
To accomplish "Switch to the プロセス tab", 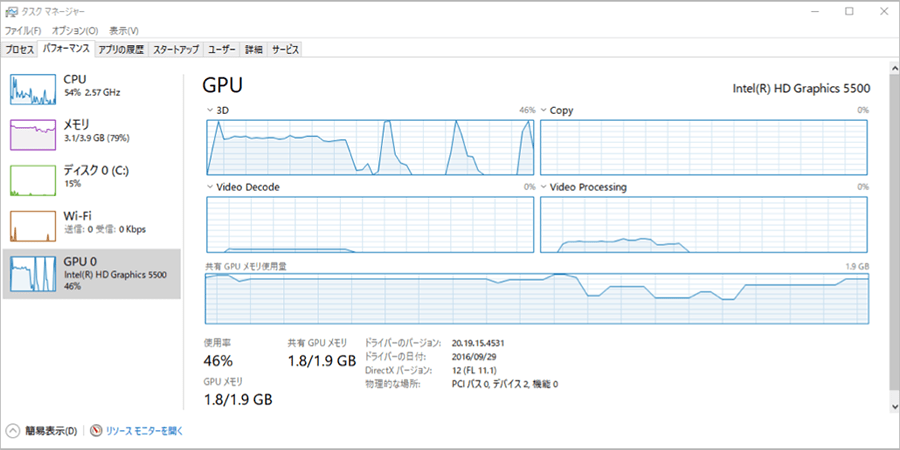I will pos(20,50).
